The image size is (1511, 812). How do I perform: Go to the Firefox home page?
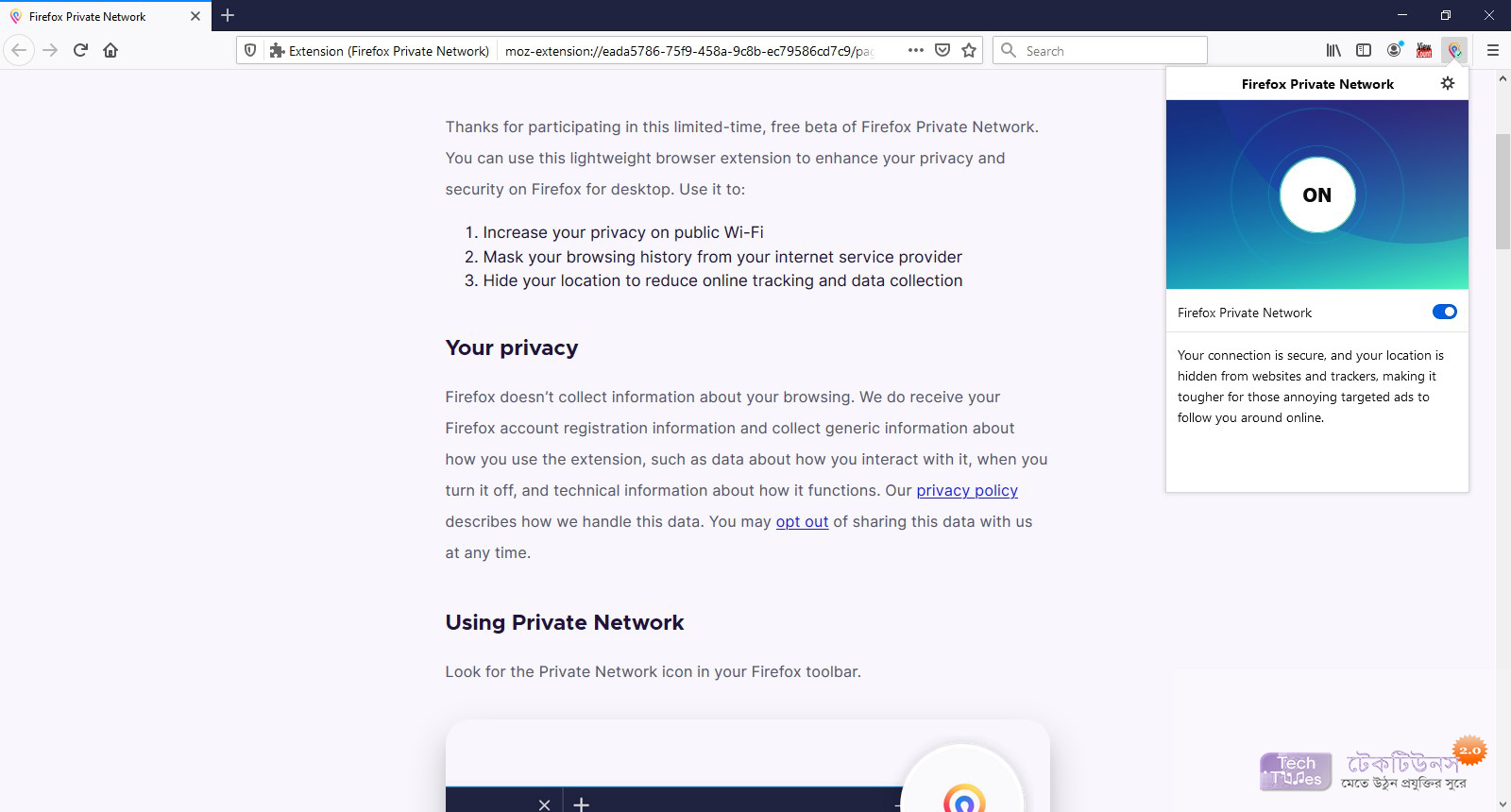coord(110,50)
